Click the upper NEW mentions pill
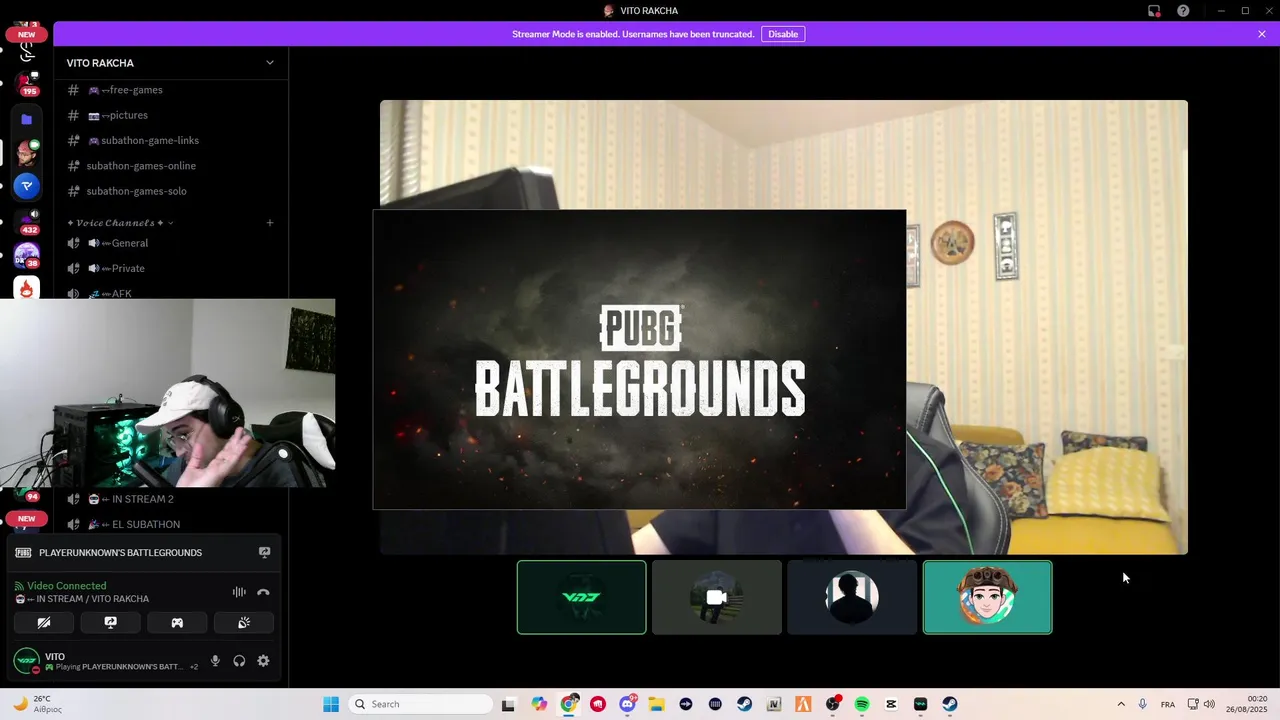 click(x=27, y=34)
